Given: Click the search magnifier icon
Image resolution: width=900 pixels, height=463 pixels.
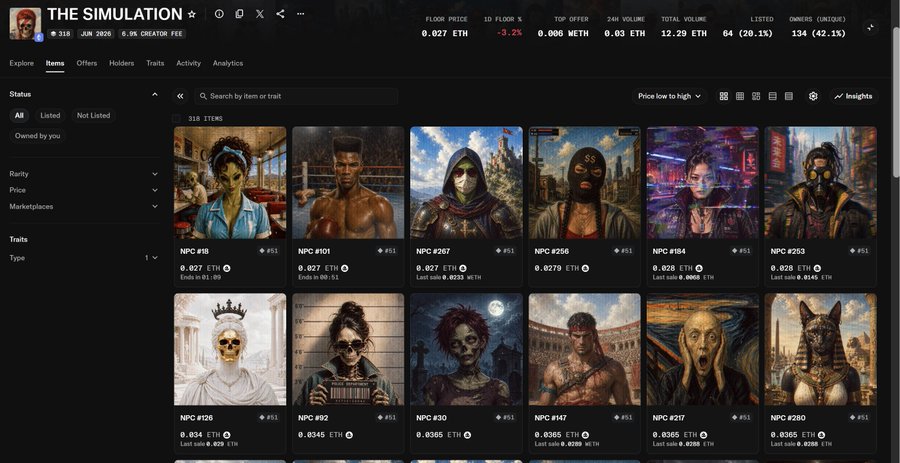Looking at the screenshot, I should pos(203,96).
